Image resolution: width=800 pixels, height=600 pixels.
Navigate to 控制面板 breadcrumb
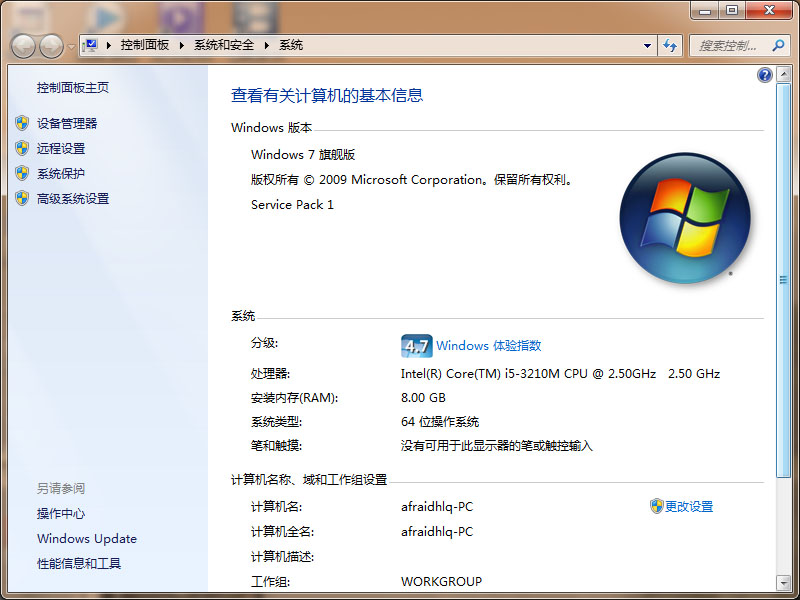(144, 45)
